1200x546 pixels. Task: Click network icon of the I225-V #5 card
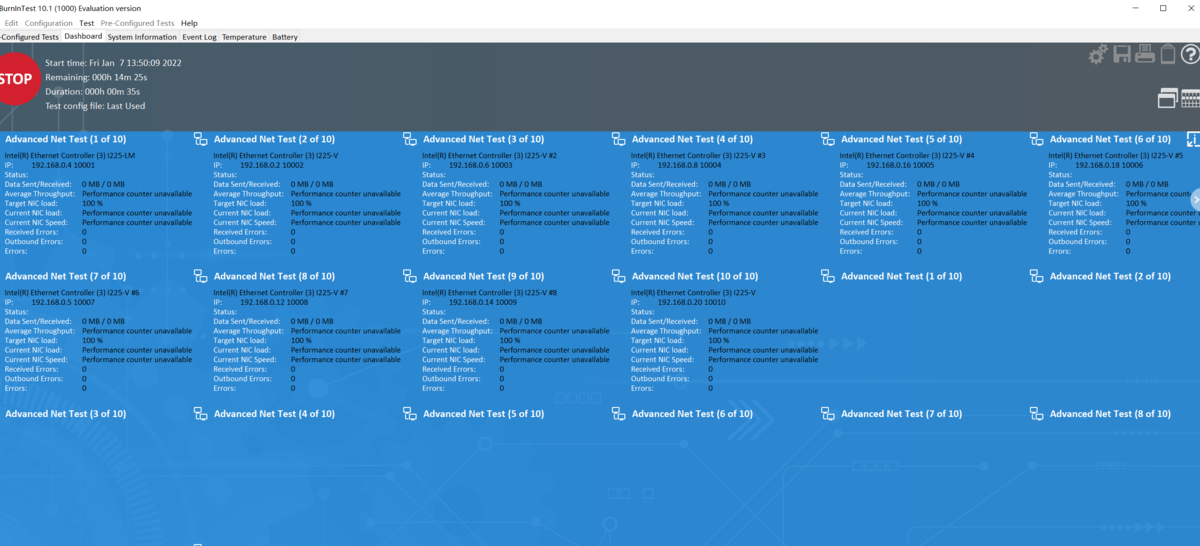pyautogui.click(x=1036, y=139)
